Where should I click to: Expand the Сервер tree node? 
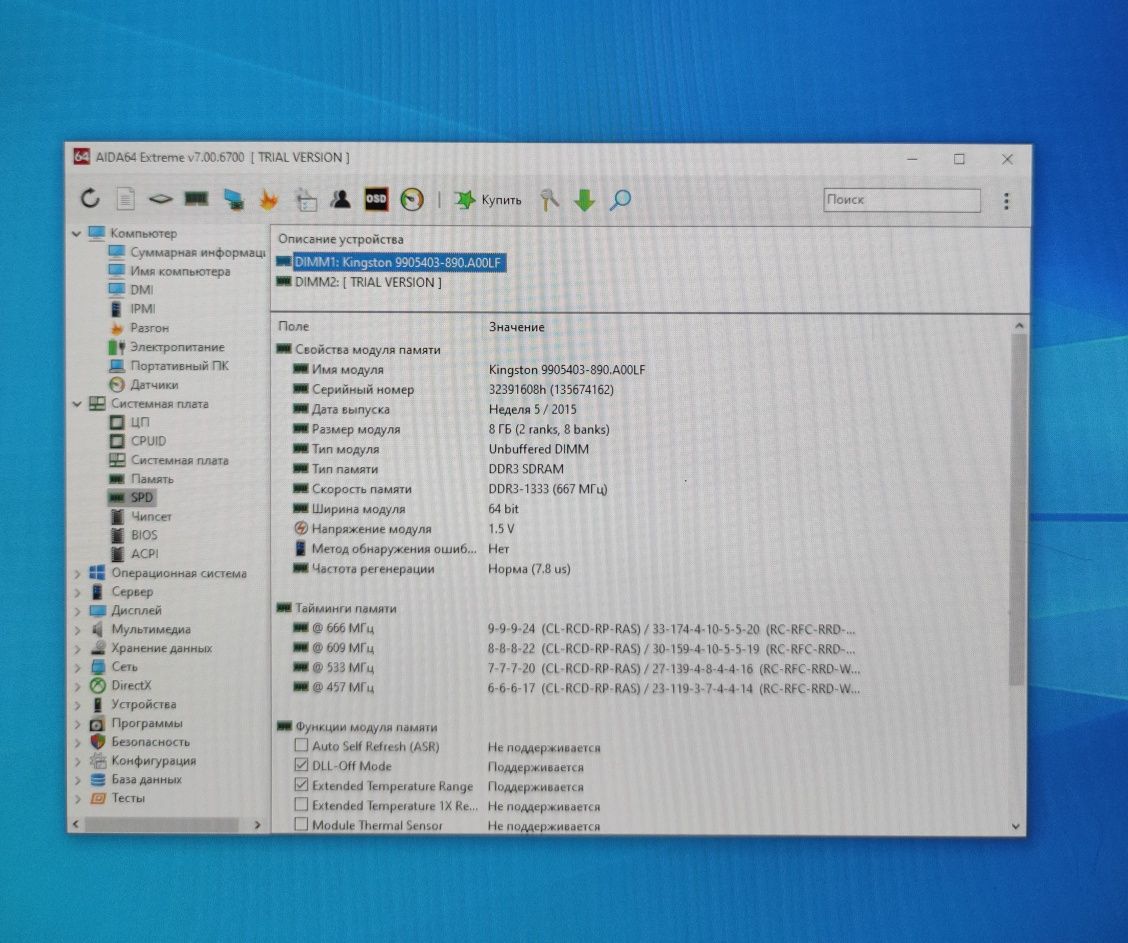coord(77,593)
